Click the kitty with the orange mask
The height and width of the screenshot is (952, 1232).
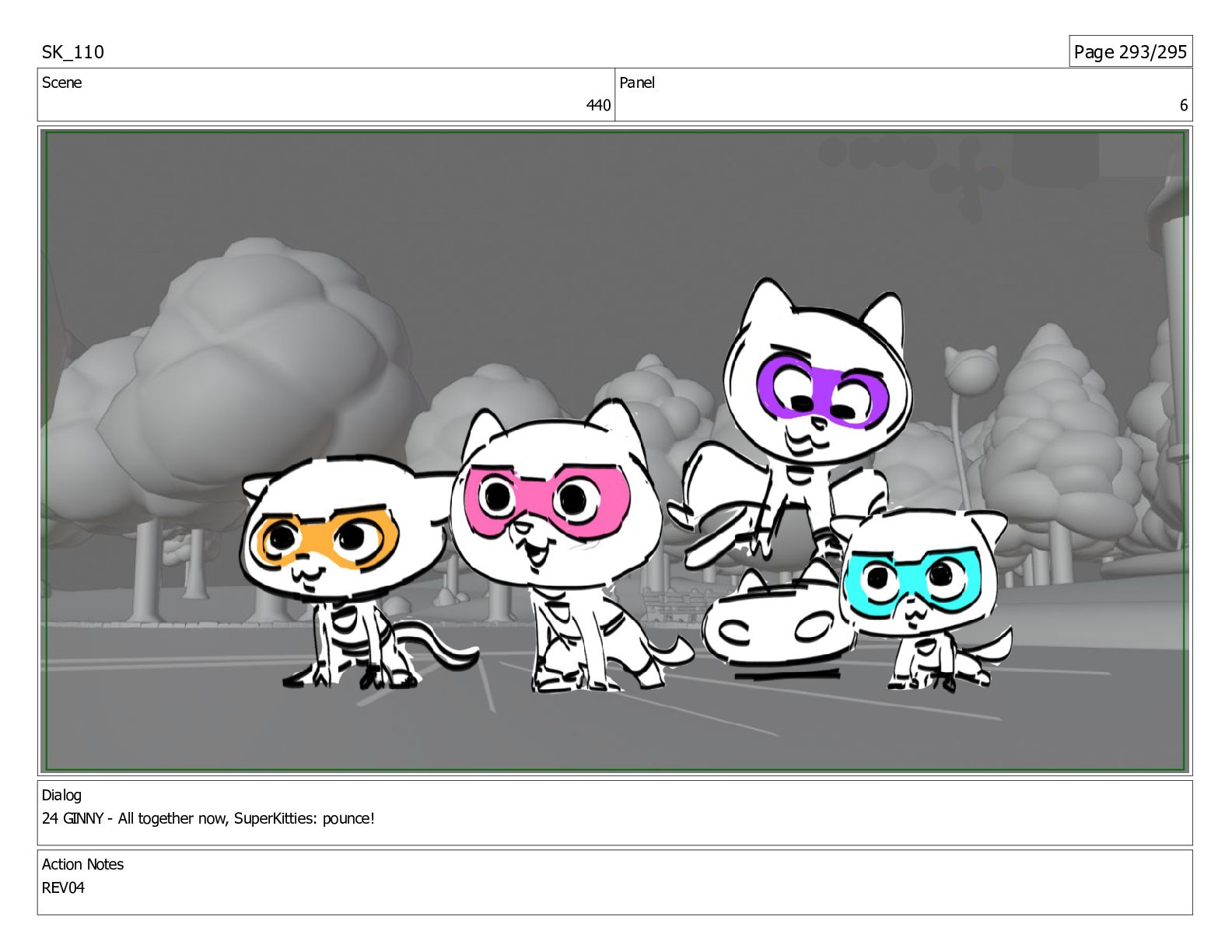pyautogui.click(x=346, y=573)
